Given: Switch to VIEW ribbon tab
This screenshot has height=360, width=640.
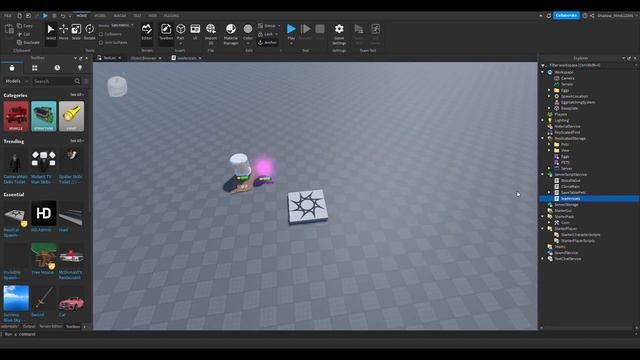Looking at the screenshot, I should (152, 16).
